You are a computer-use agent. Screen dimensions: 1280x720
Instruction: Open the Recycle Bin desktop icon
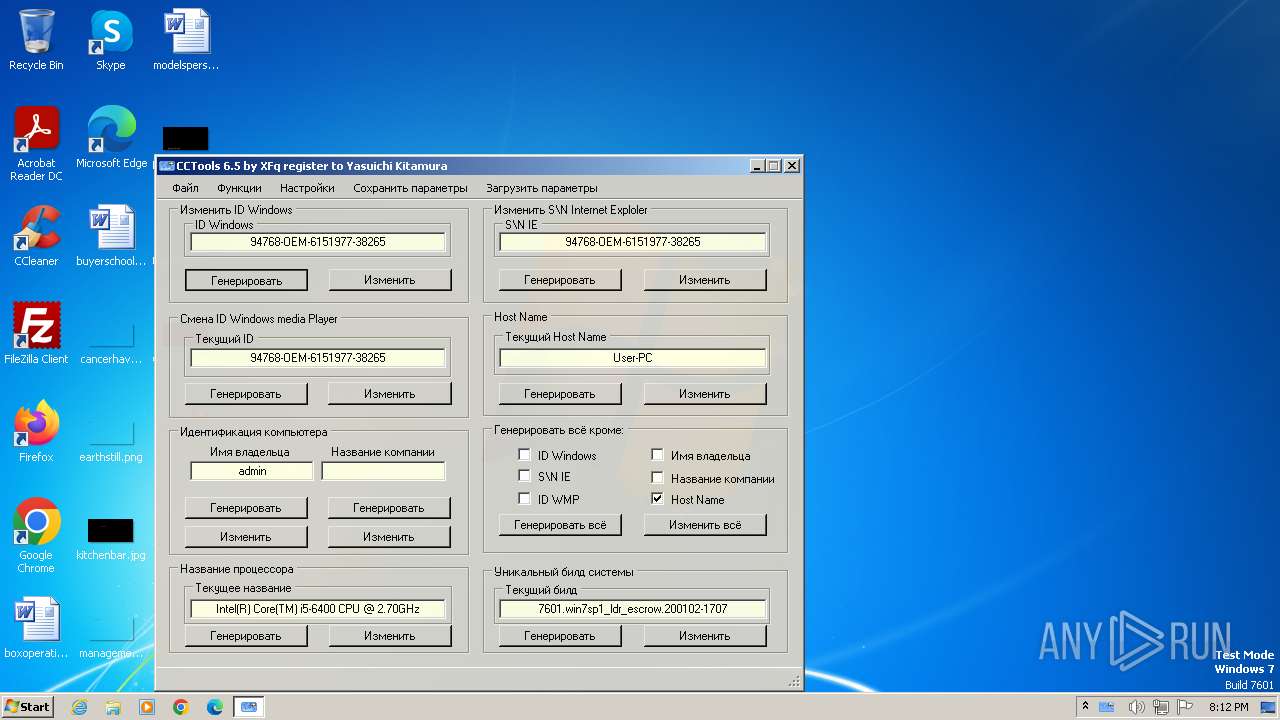(x=36, y=40)
